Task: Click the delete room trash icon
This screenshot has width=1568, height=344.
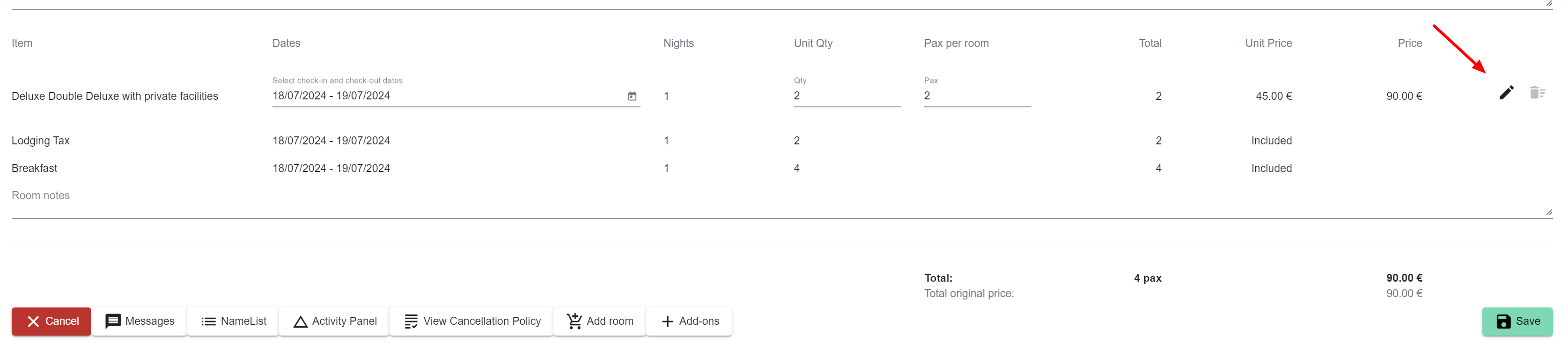Action: 1537,92
